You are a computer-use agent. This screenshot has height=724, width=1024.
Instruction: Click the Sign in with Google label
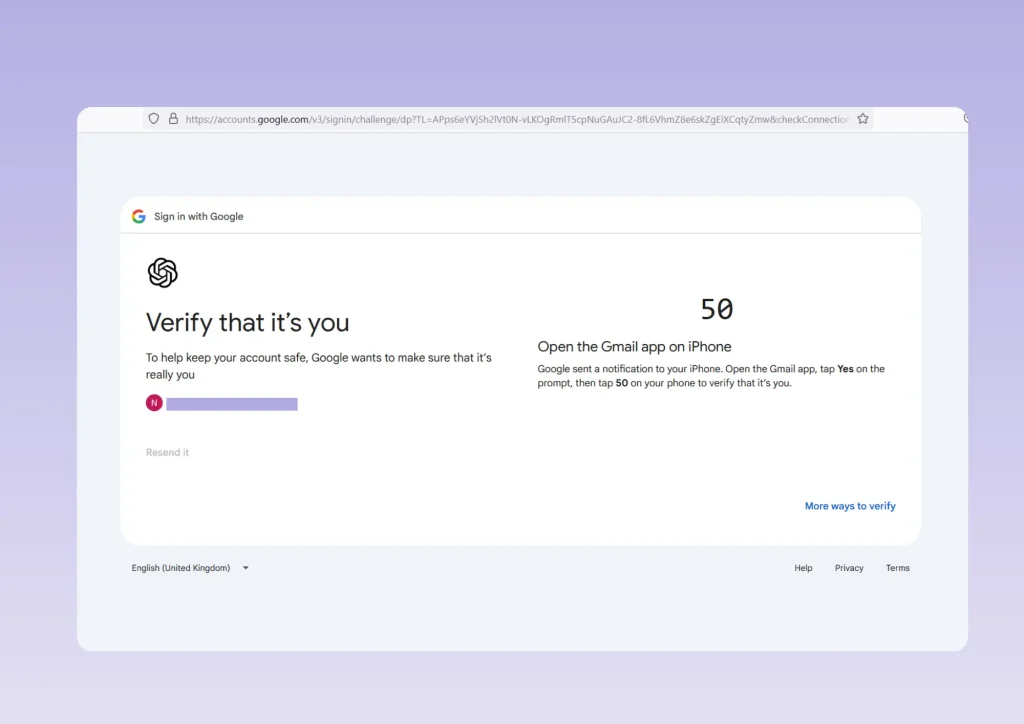(199, 216)
